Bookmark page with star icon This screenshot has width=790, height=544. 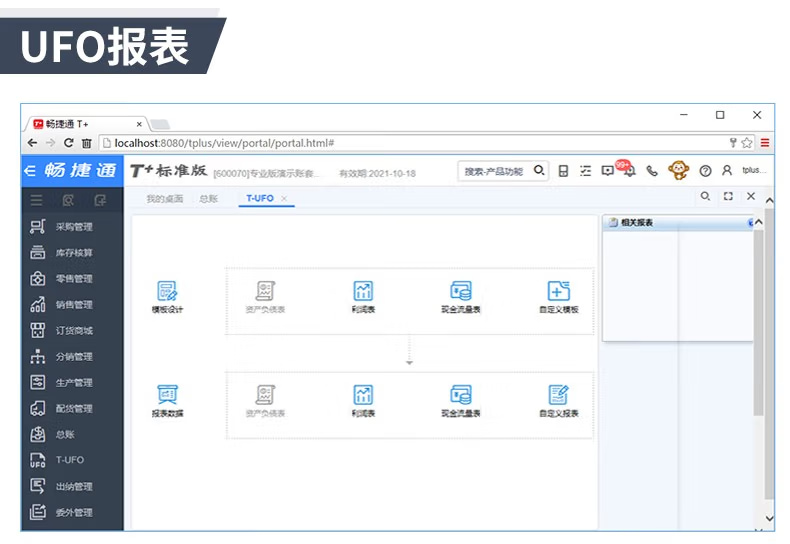point(747,143)
